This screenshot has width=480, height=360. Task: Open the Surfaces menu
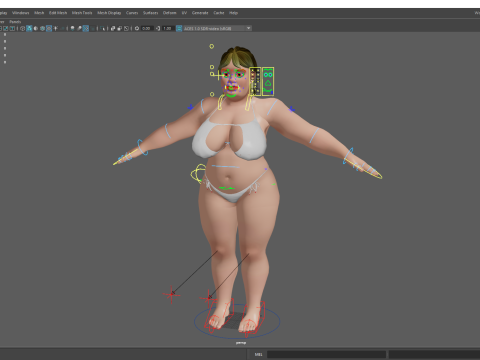tap(150, 13)
